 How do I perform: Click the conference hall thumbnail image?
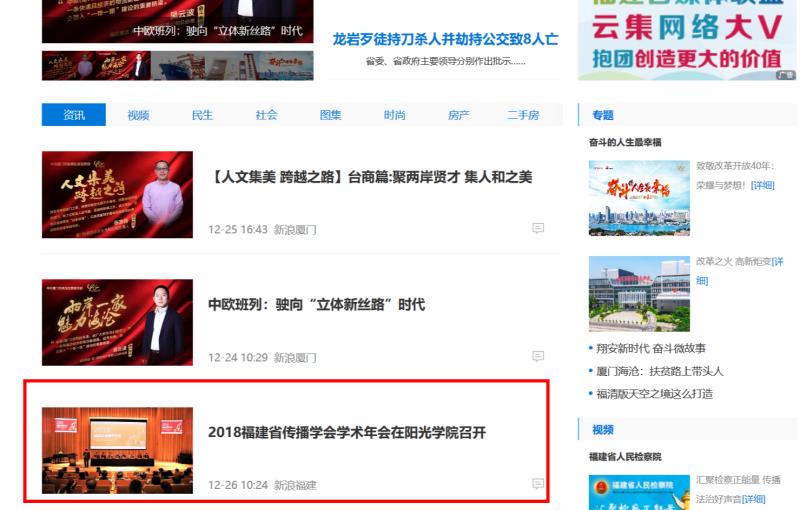(117, 450)
